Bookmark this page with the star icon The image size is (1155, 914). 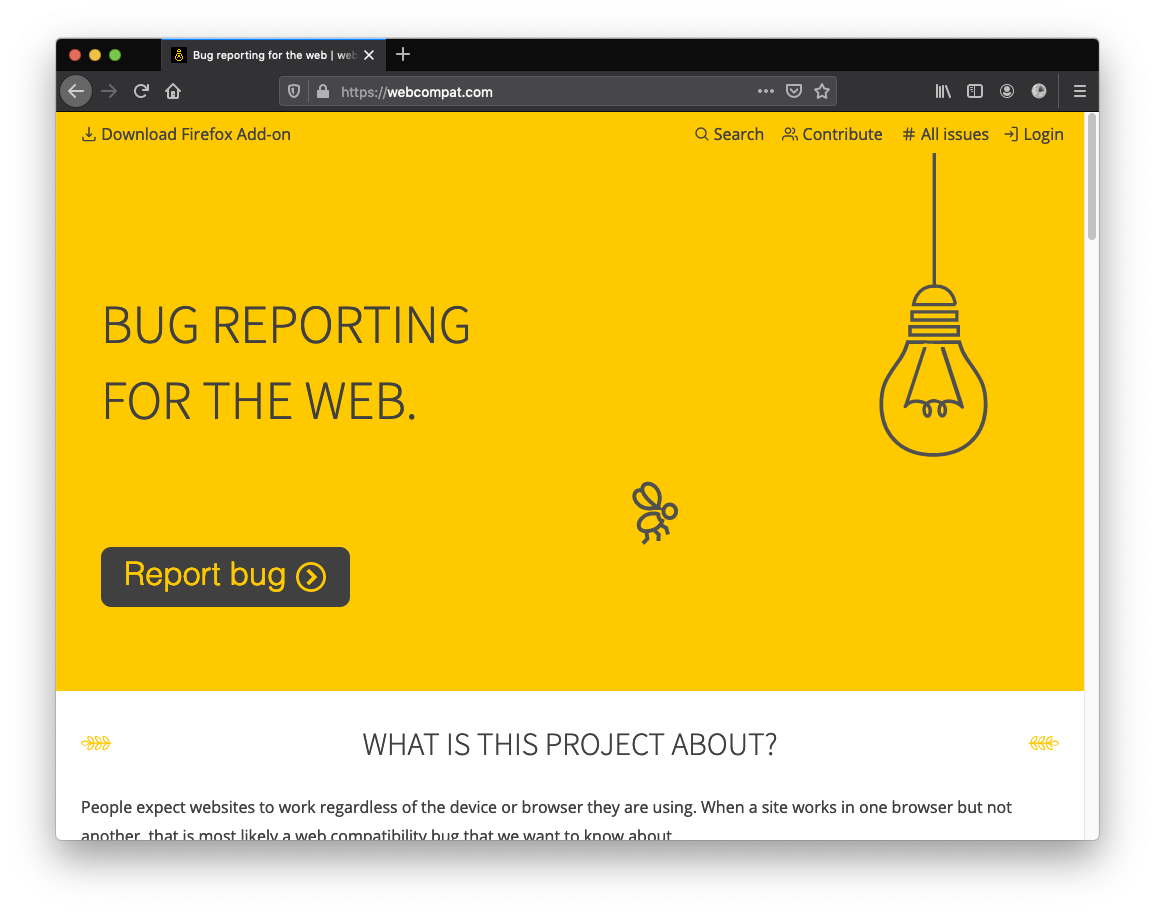pos(822,91)
